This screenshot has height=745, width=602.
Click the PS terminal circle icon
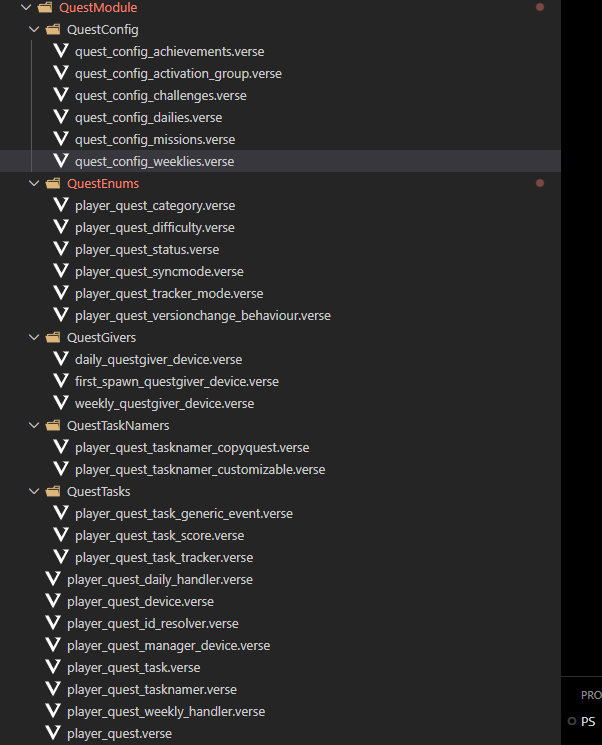572,721
